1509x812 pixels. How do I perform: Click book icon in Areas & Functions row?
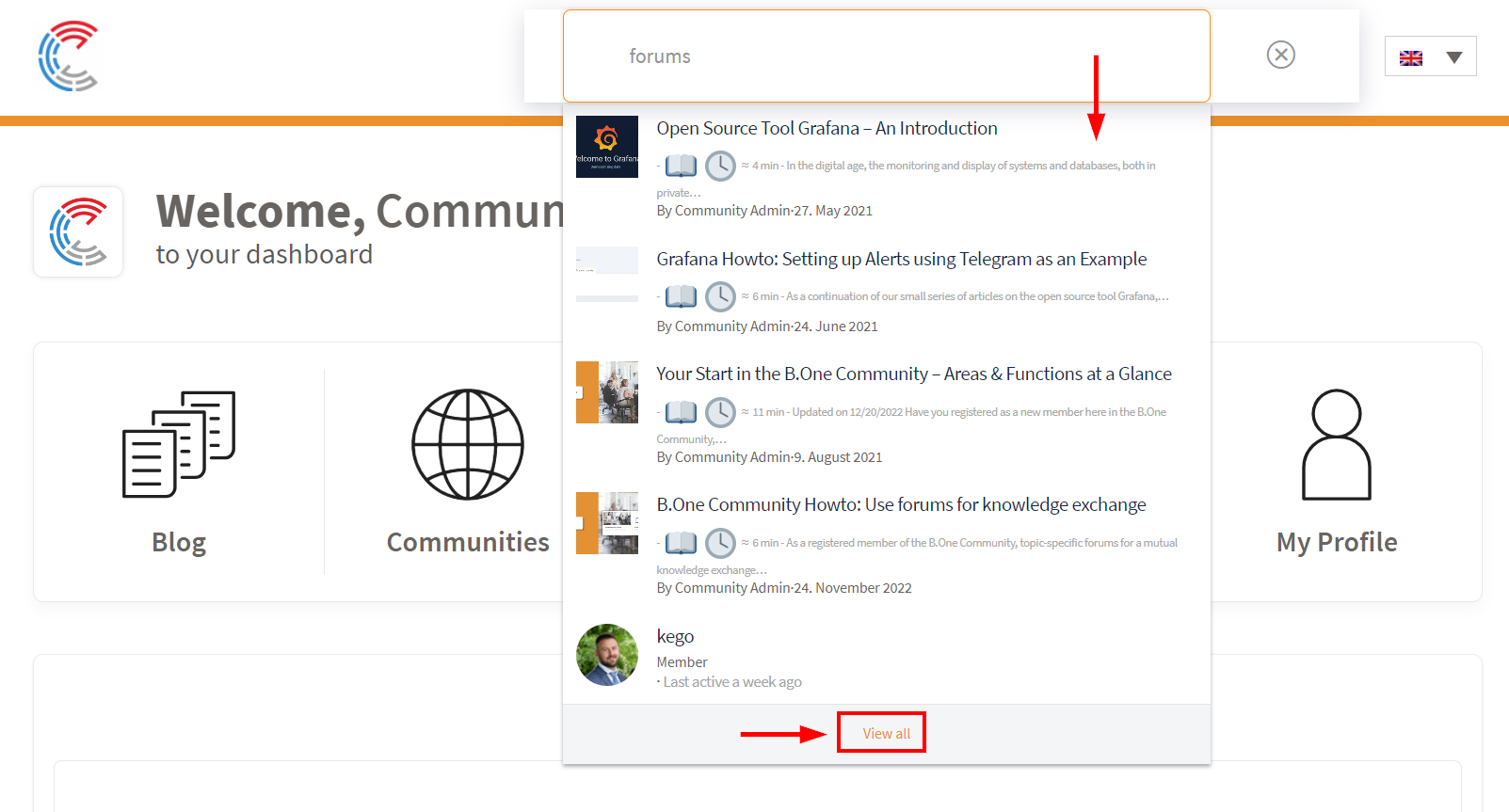click(681, 412)
